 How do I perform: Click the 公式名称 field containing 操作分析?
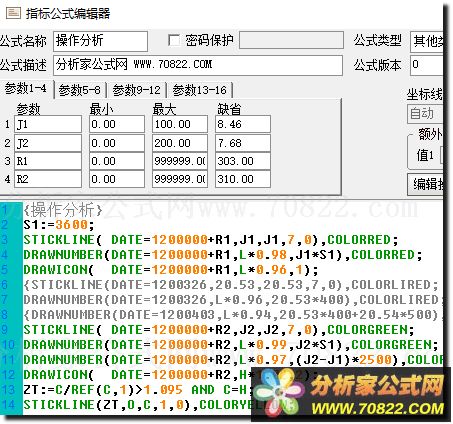click(100, 41)
